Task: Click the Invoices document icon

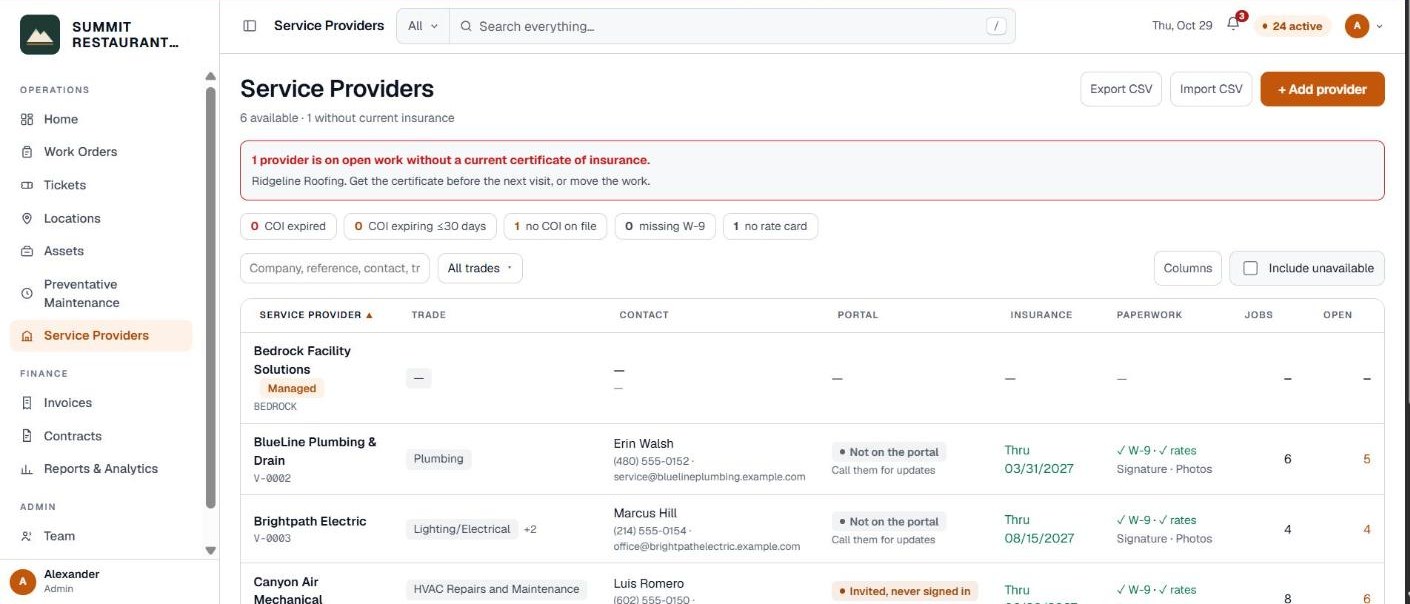Action: [x=27, y=403]
